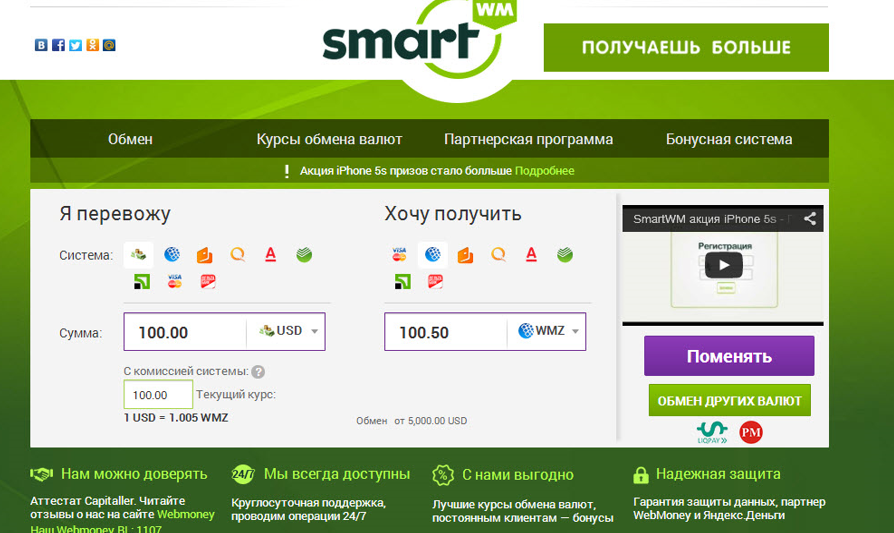Screen dimensions: 894x533
Task: Open the Facebook social icon
Action: coord(58,45)
